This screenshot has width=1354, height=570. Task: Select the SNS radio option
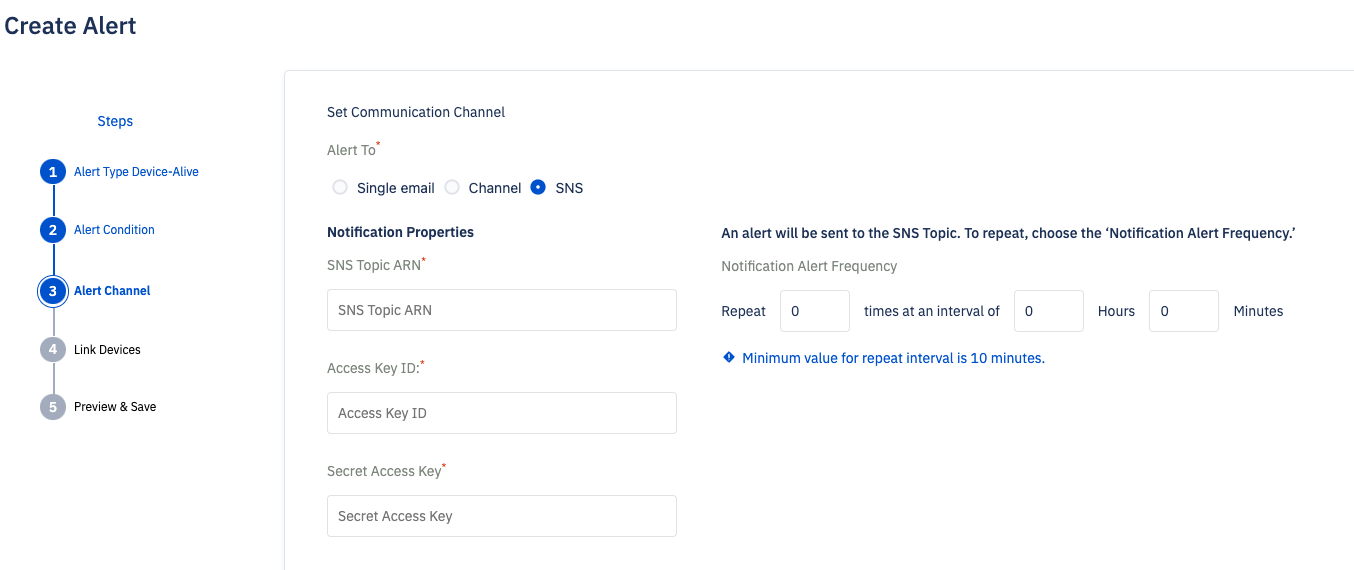coord(538,187)
